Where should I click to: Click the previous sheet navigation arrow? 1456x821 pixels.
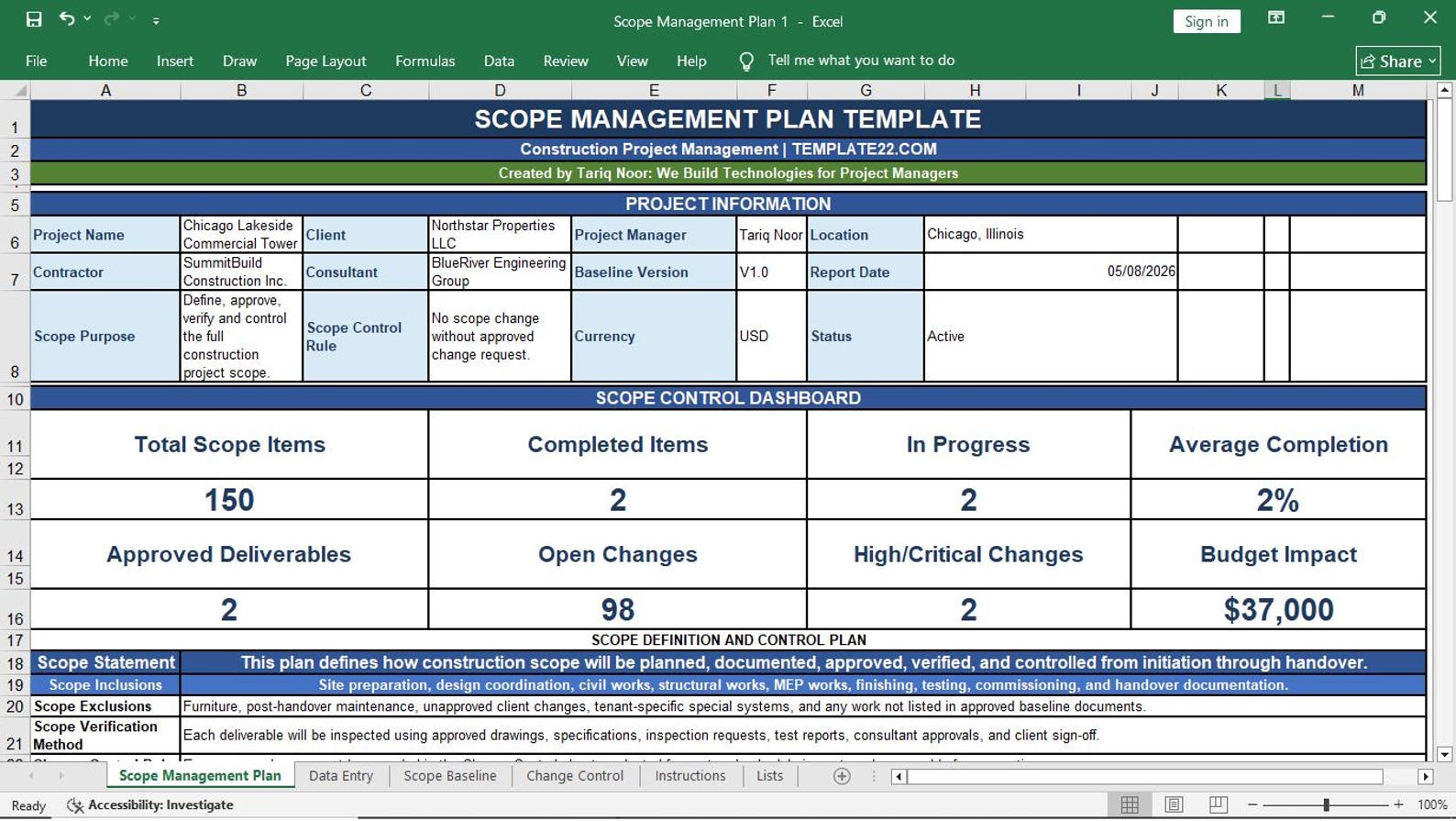32,776
